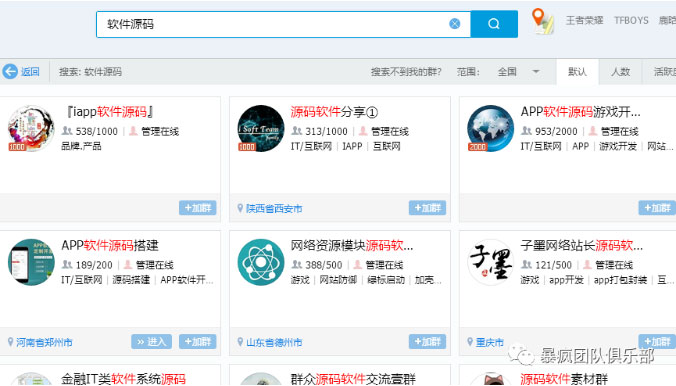Click the 189/200 member count

point(94,265)
